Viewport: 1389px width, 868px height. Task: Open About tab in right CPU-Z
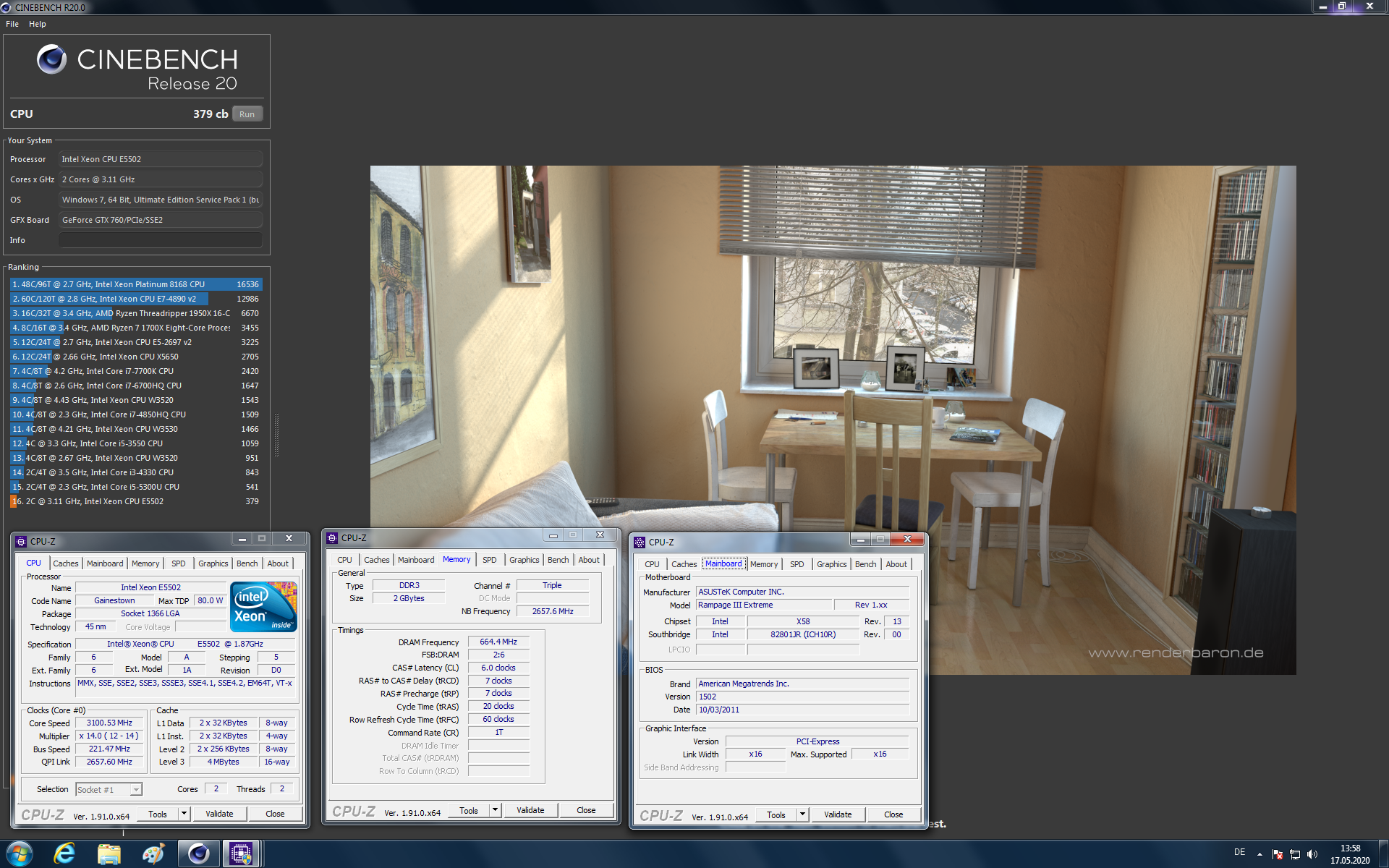click(896, 564)
